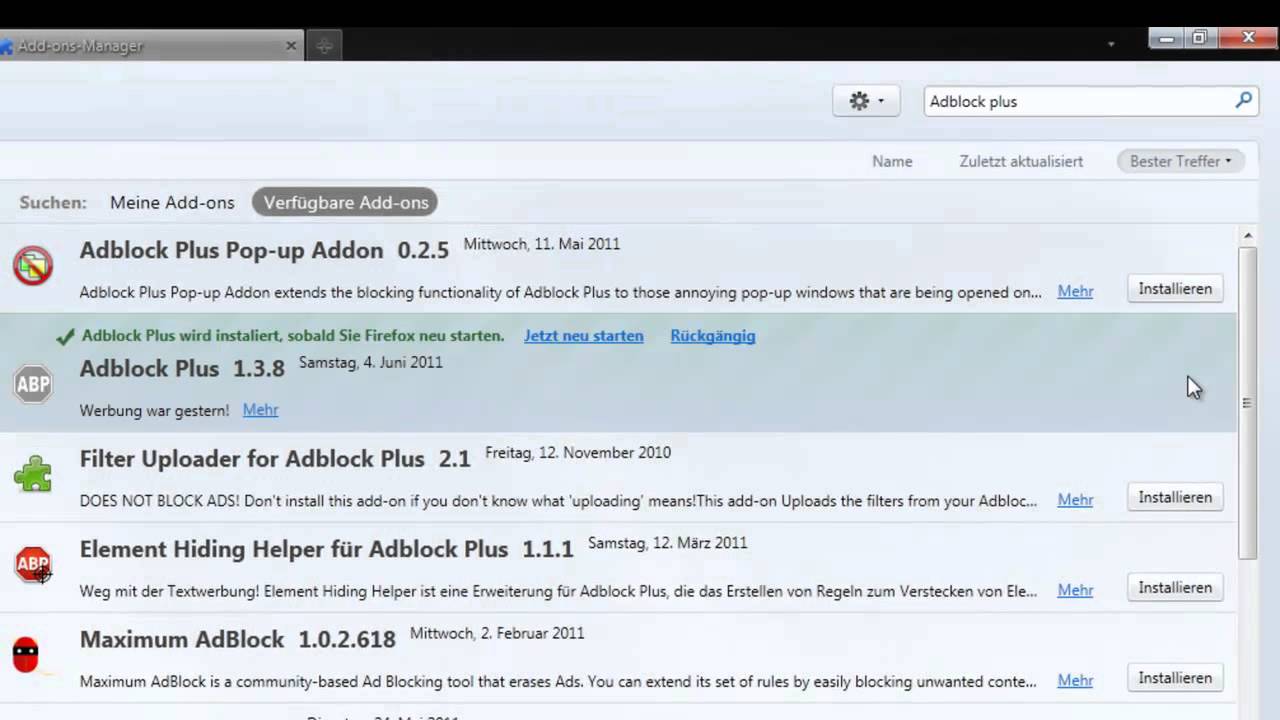Click the DOES NOT BLOCK ADS description text

(x=559, y=500)
